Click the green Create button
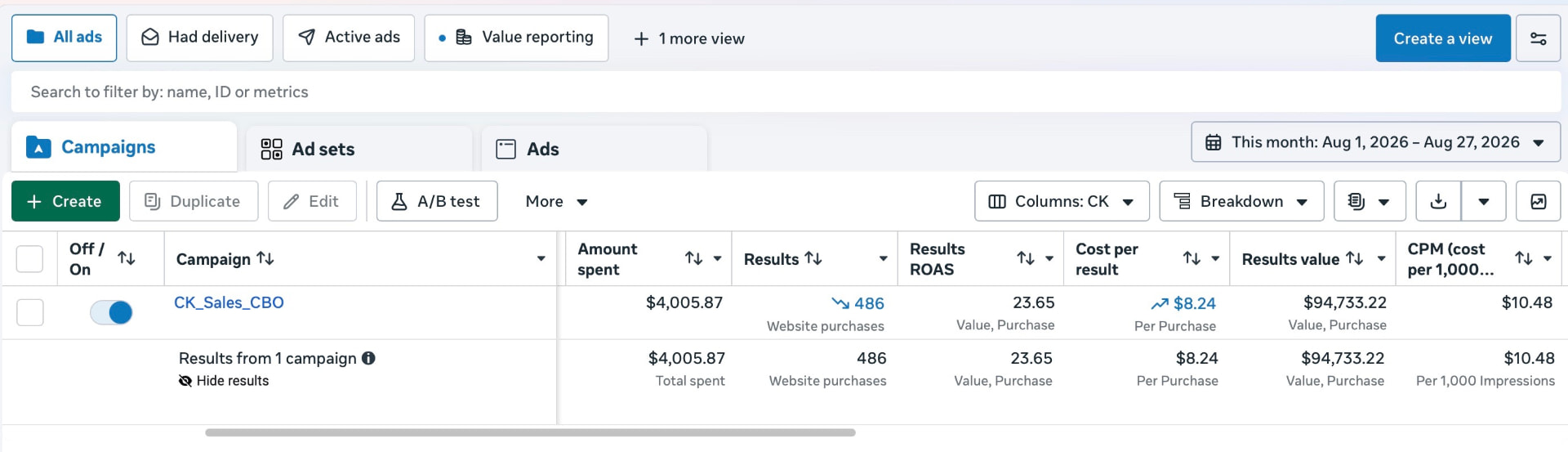Screen dimensions: 1568x452 pyautogui.click(x=65, y=201)
